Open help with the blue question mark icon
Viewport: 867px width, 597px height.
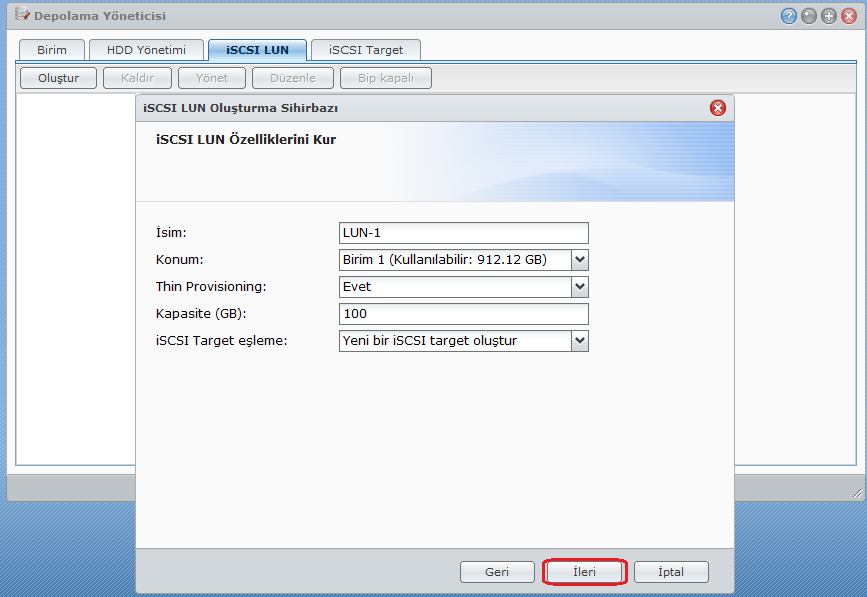(x=789, y=16)
